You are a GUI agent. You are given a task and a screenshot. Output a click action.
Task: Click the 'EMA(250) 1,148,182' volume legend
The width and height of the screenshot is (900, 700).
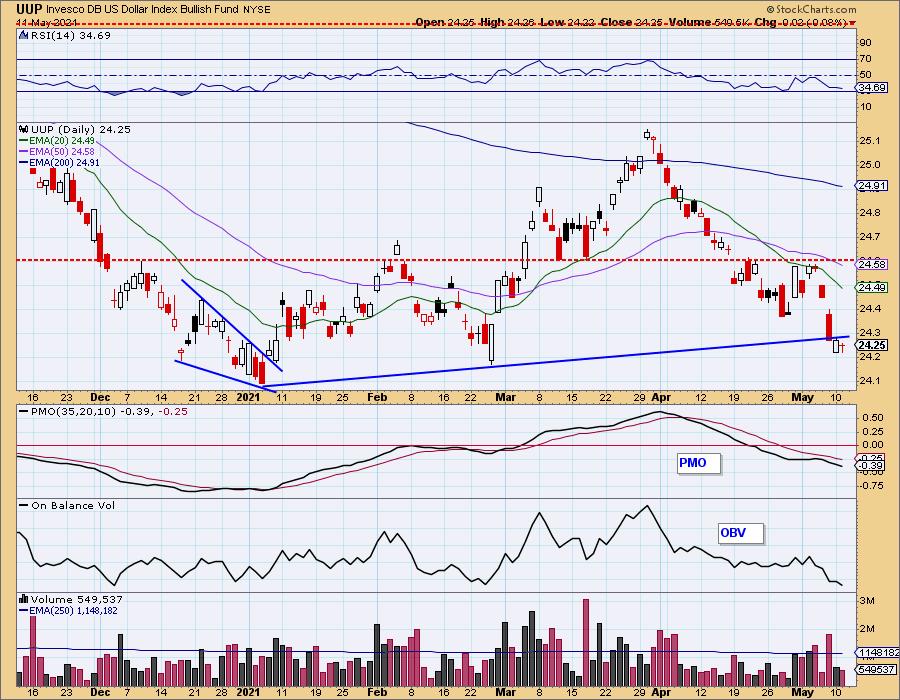point(69,610)
